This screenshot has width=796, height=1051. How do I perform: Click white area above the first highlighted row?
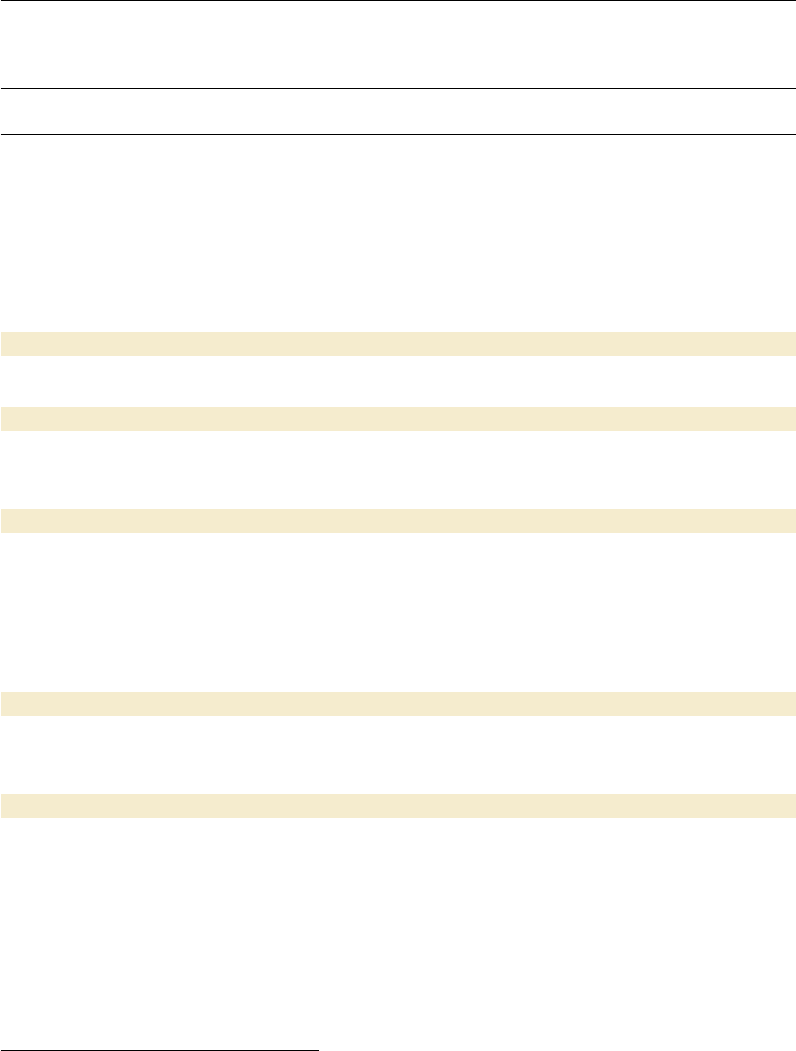click(398, 235)
